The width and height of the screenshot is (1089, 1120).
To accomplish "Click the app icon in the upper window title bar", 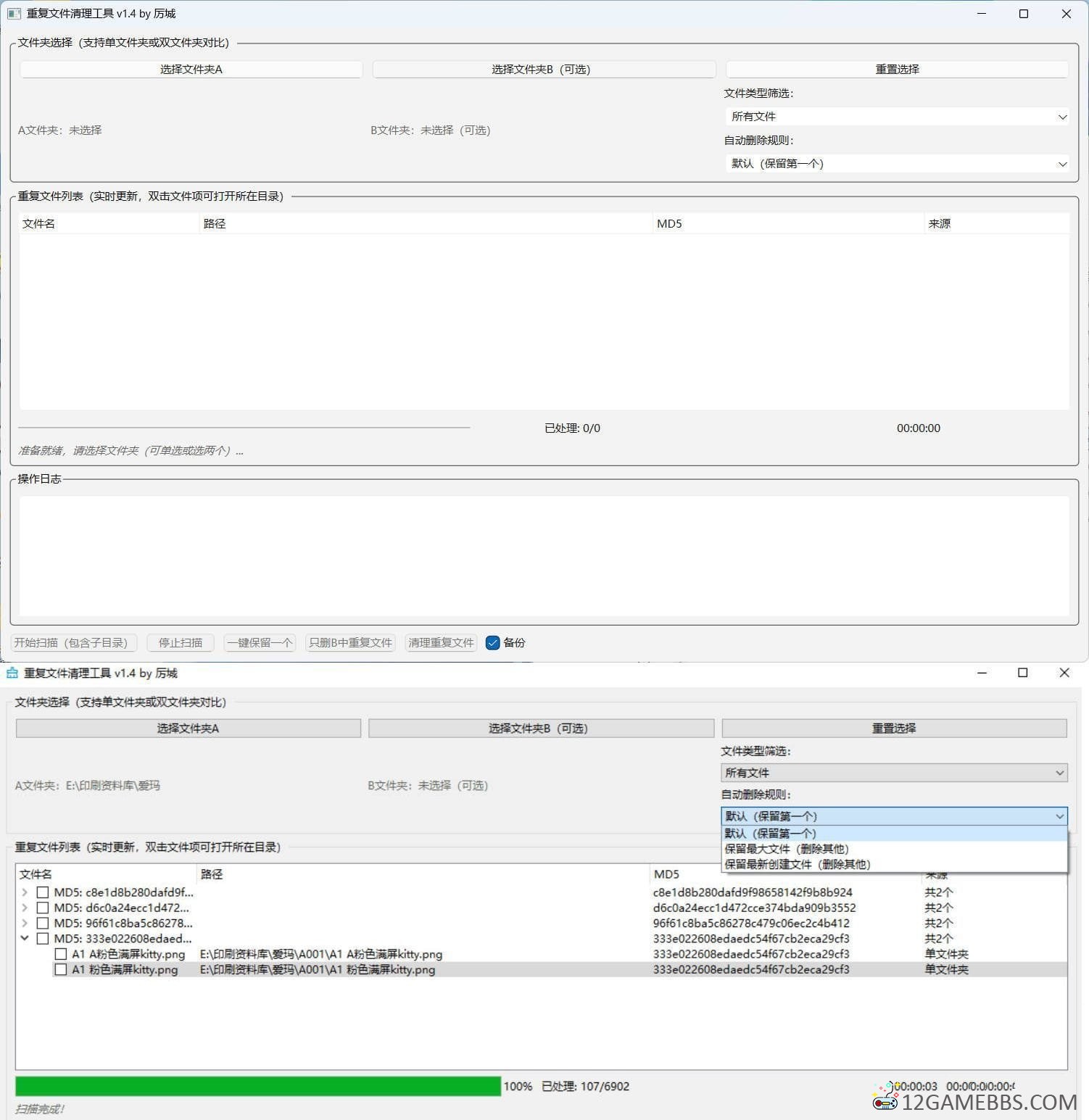I will pos(14,14).
